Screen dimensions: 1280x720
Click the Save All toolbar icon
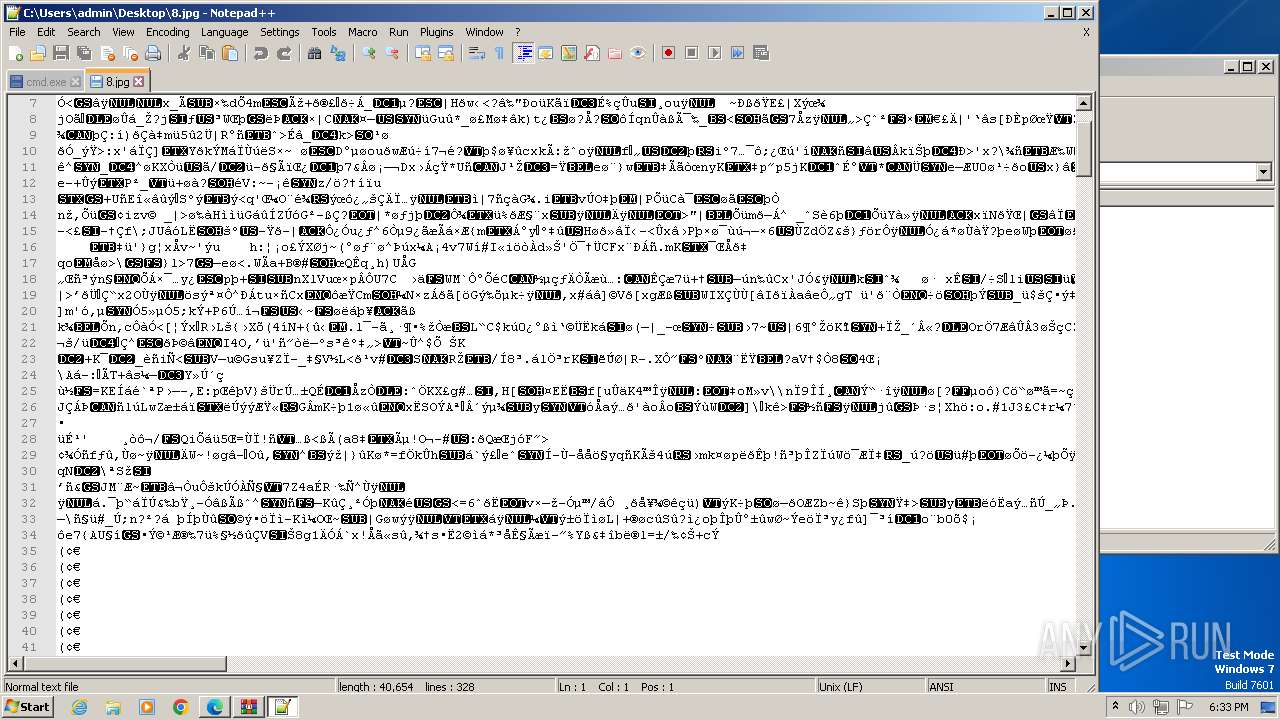(x=83, y=53)
